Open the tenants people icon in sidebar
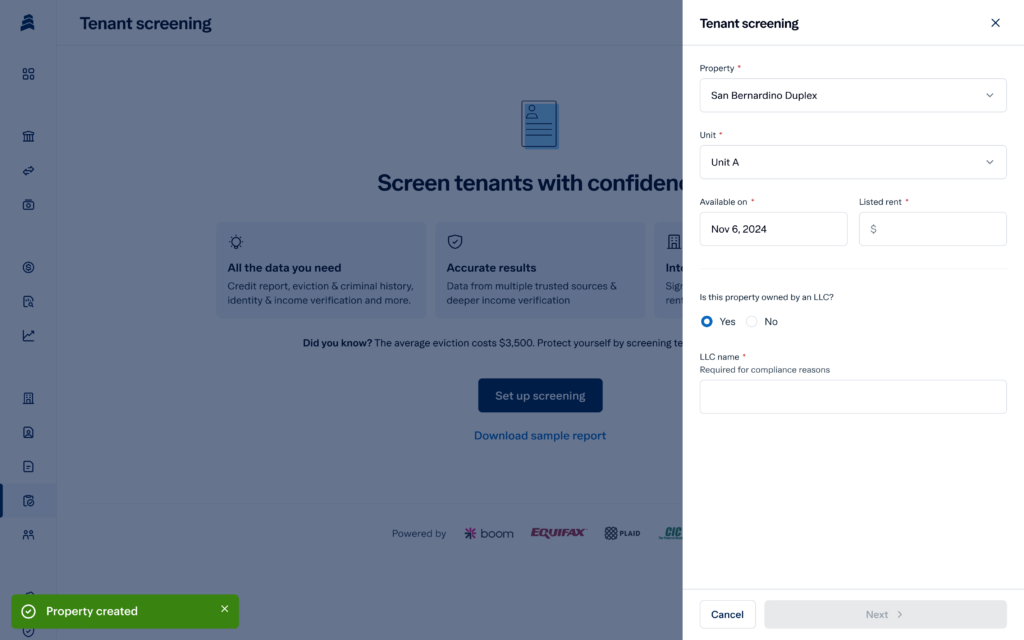The height and width of the screenshot is (640, 1024). [x=28, y=534]
